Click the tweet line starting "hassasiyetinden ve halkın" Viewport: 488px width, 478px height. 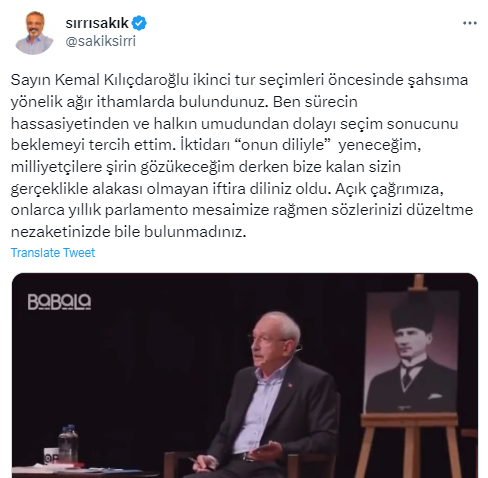235,124
